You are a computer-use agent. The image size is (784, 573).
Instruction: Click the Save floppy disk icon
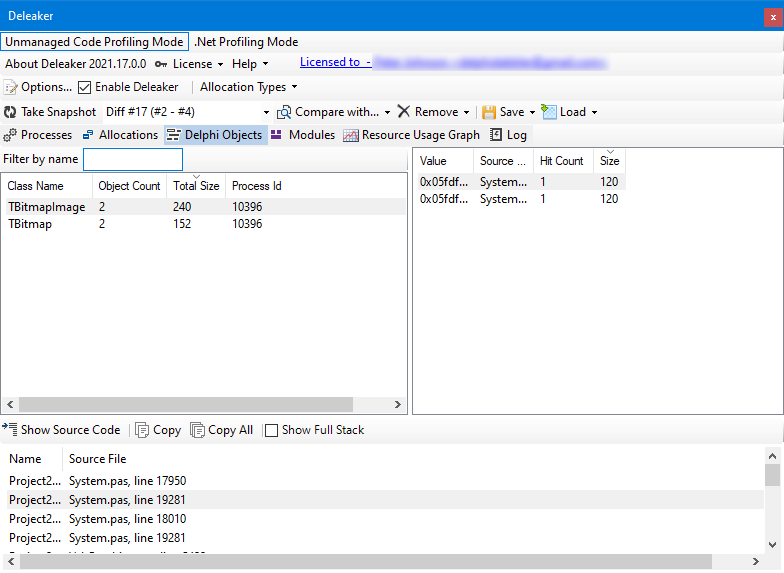pos(488,112)
